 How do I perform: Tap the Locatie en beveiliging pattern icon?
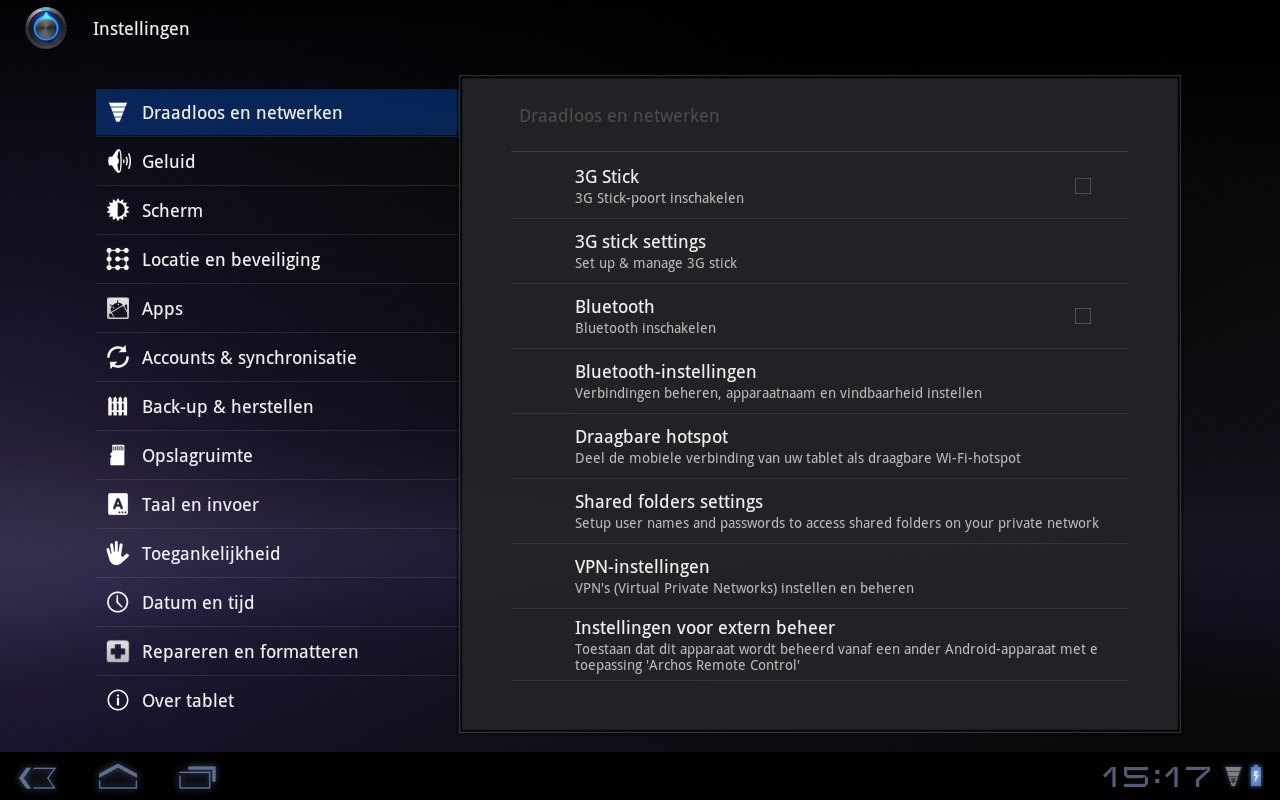click(x=118, y=259)
